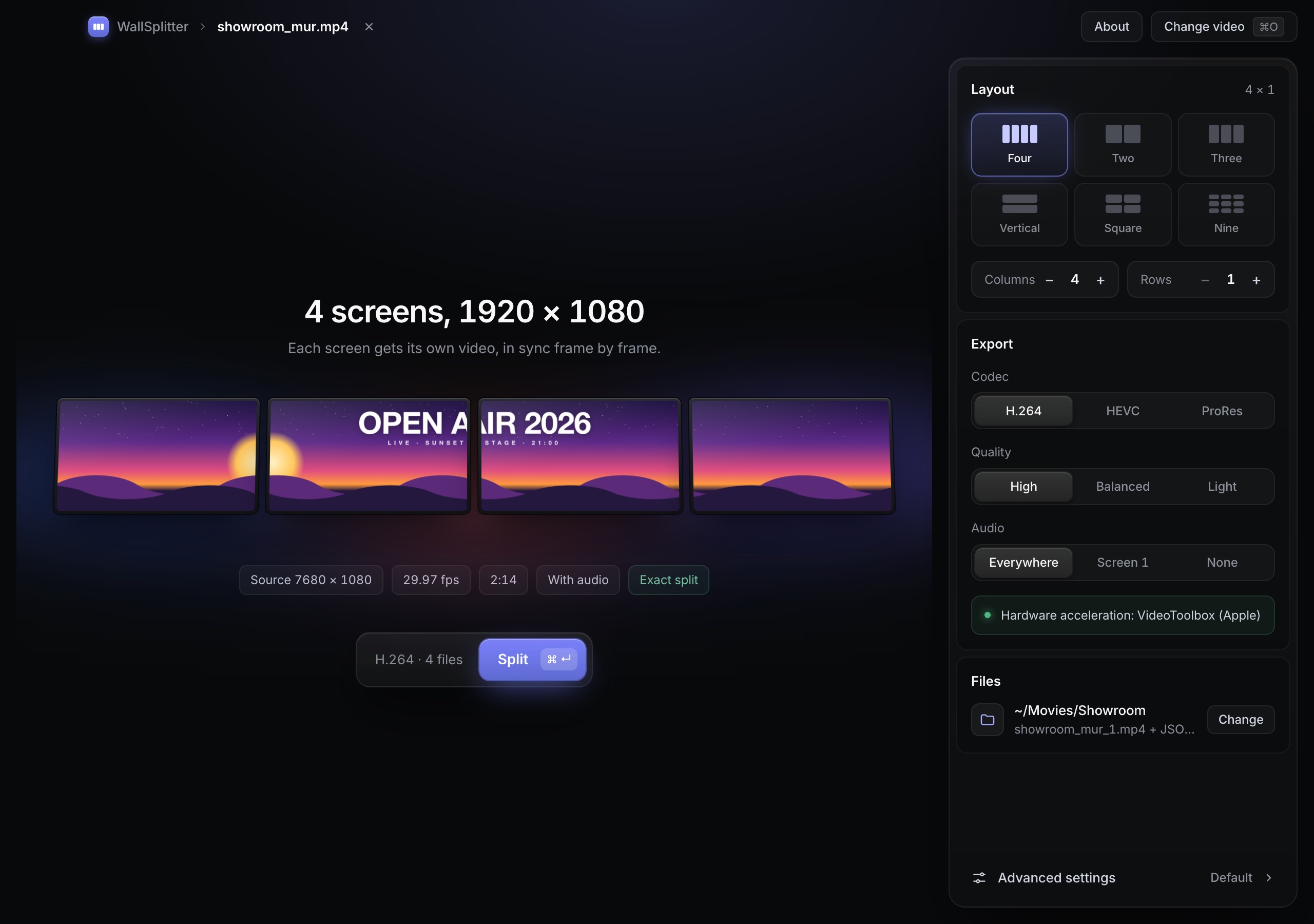Image resolution: width=1314 pixels, height=924 pixels.
Task: Set audio to None
Action: pos(1222,562)
